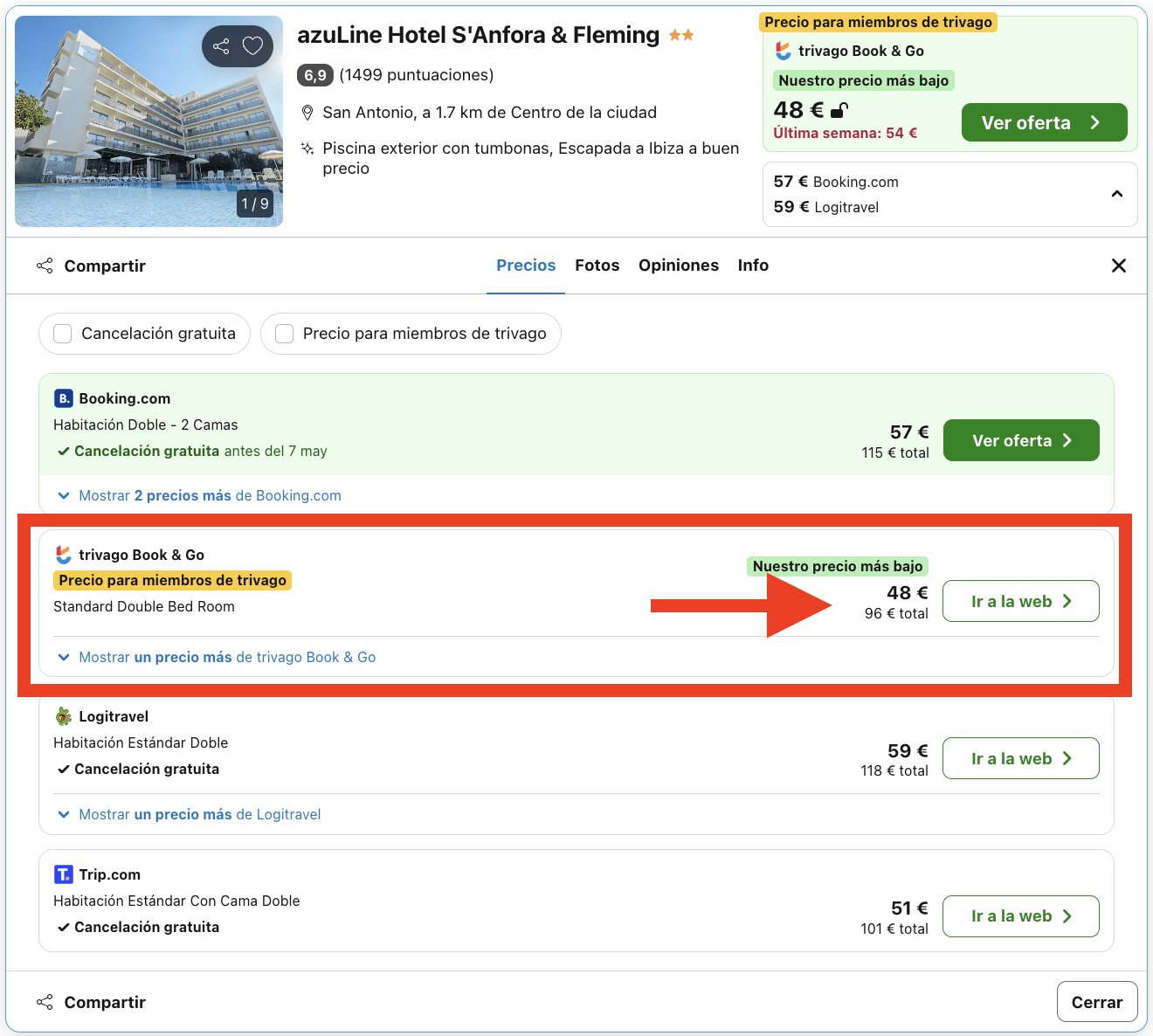Click the trivago Book & Go logo icon

pyautogui.click(x=63, y=554)
